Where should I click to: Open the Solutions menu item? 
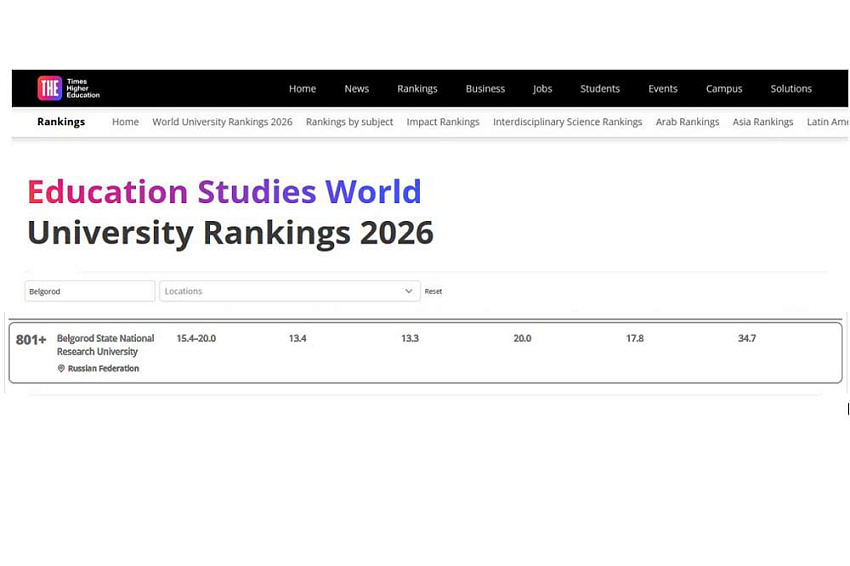click(x=791, y=89)
